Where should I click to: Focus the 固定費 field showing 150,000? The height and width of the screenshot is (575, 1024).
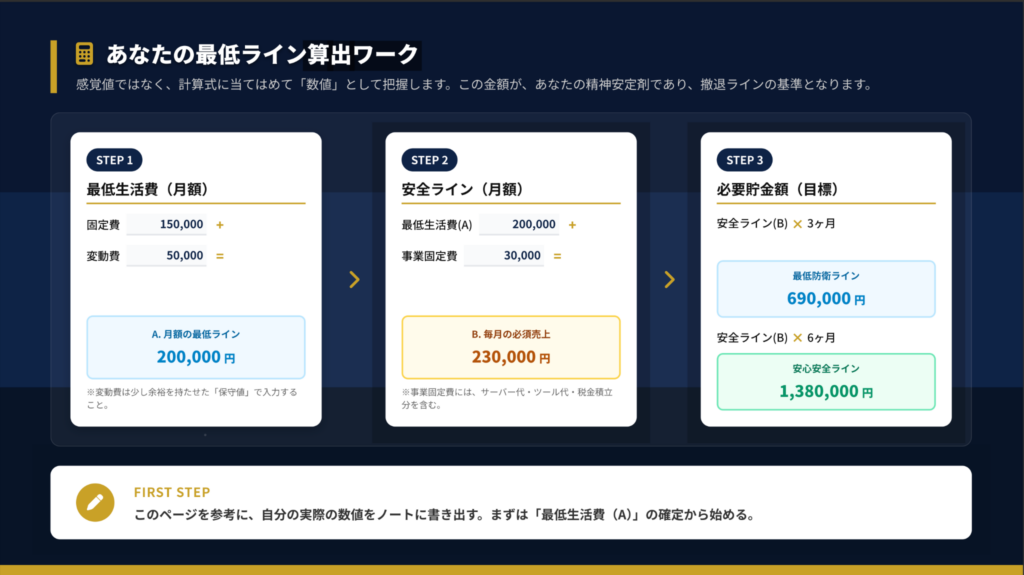point(166,224)
